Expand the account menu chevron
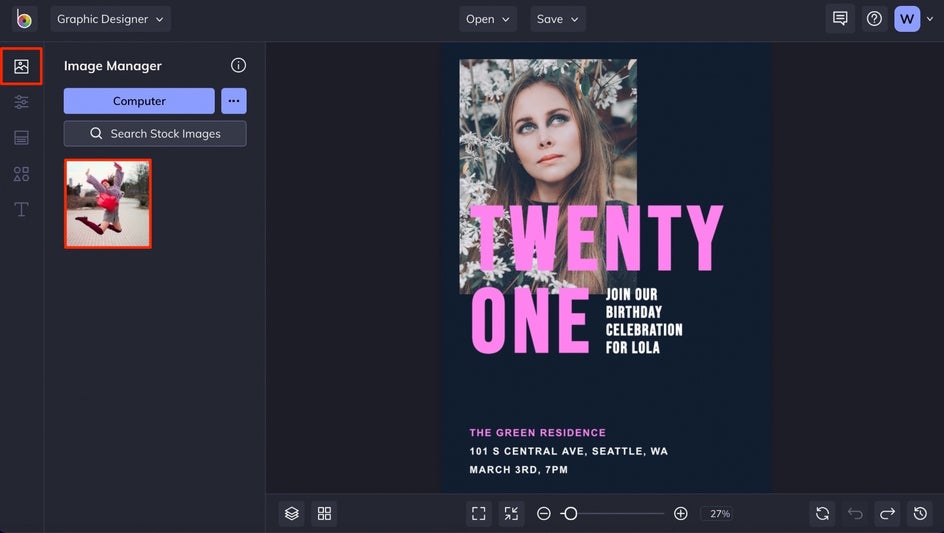The width and height of the screenshot is (944, 533). click(930, 19)
